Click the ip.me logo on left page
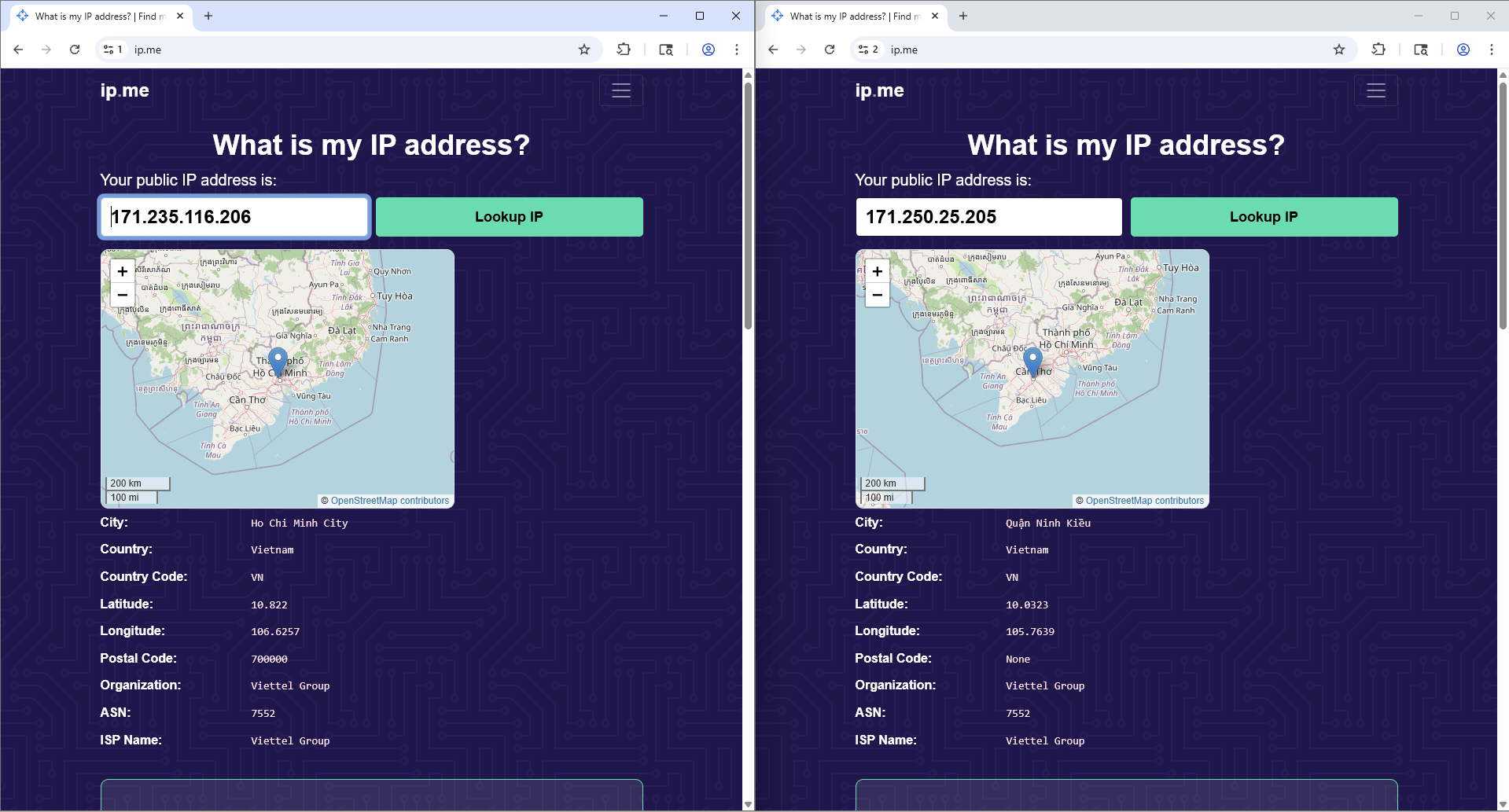The image size is (1509, 812). coord(124,90)
